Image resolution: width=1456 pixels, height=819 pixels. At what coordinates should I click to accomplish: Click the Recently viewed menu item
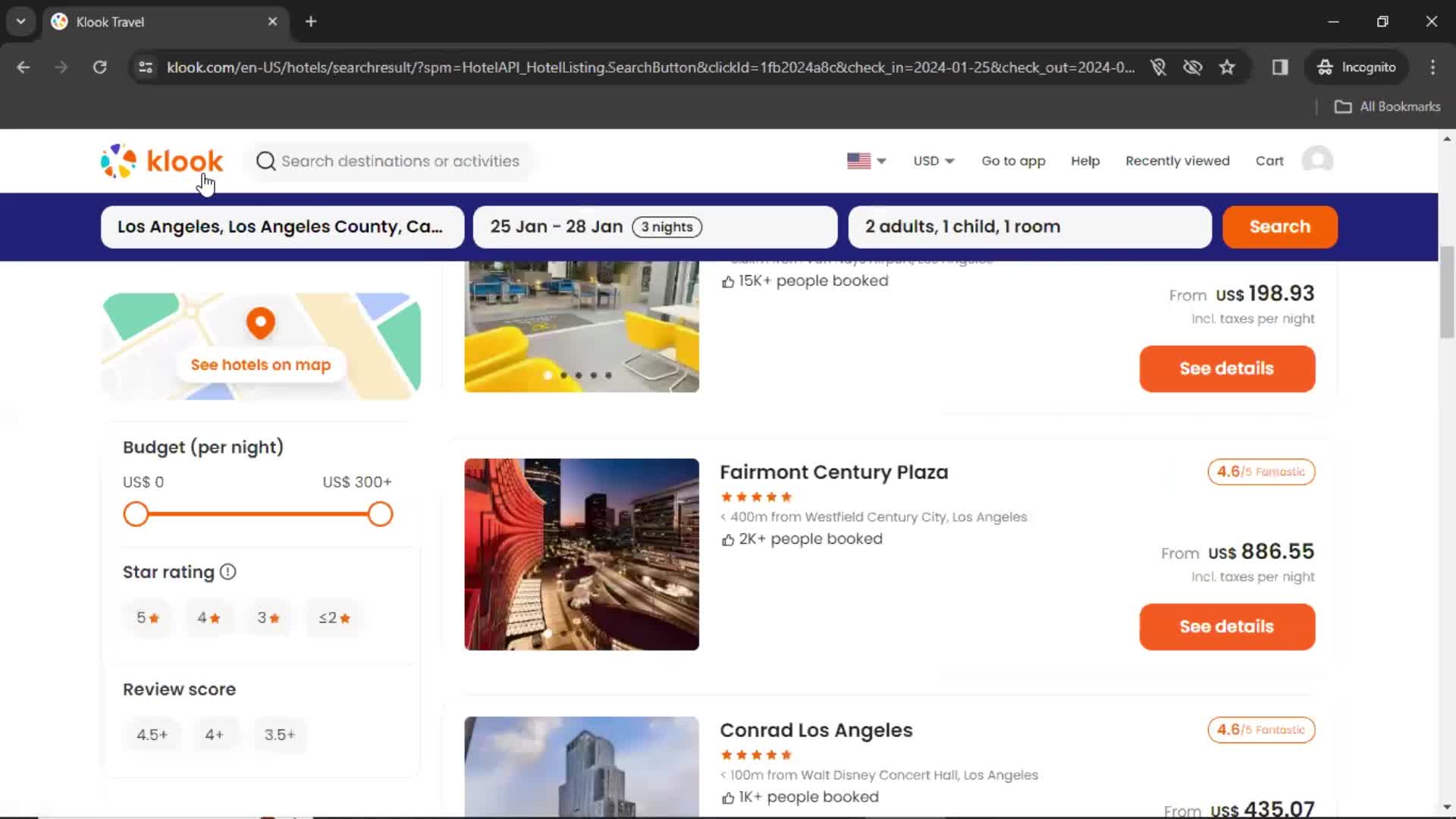pyautogui.click(x=1177, y=160)
